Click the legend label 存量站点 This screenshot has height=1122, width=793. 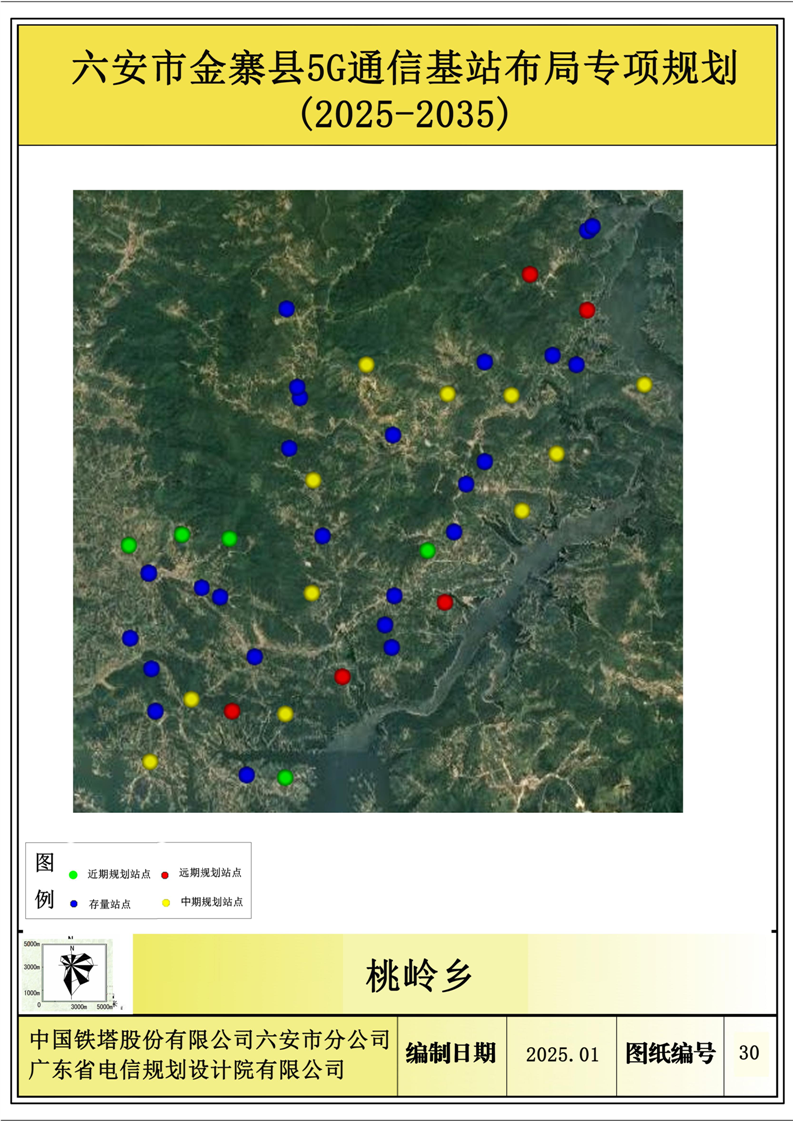(110, 904)
